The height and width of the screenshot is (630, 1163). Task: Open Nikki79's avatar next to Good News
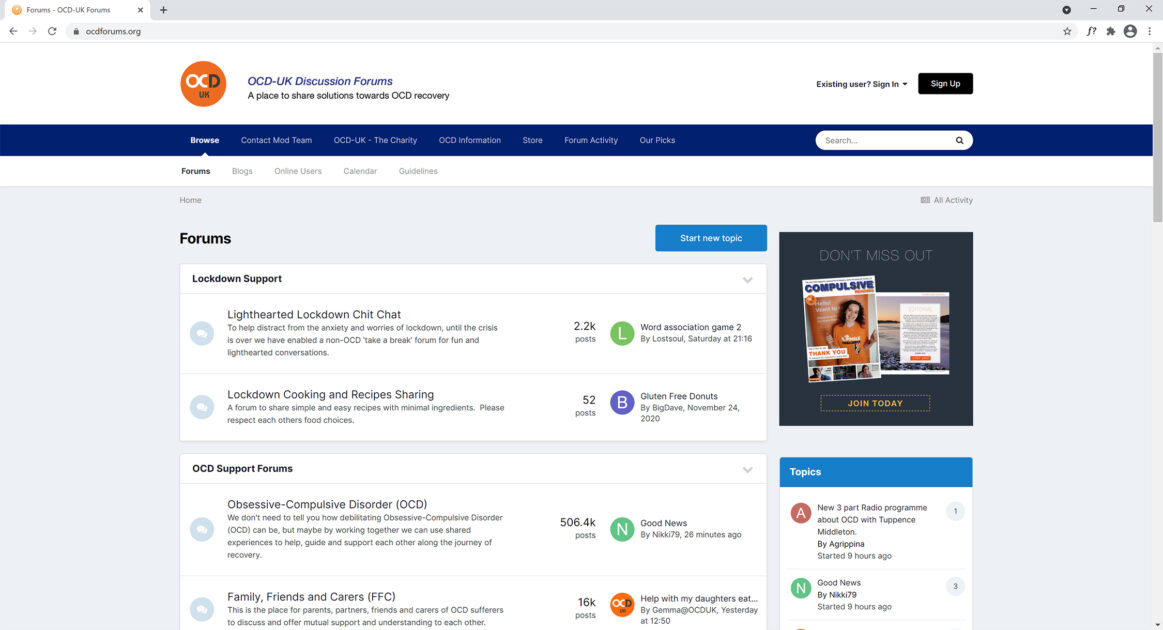pyautogui.click(x=621, y=529)
